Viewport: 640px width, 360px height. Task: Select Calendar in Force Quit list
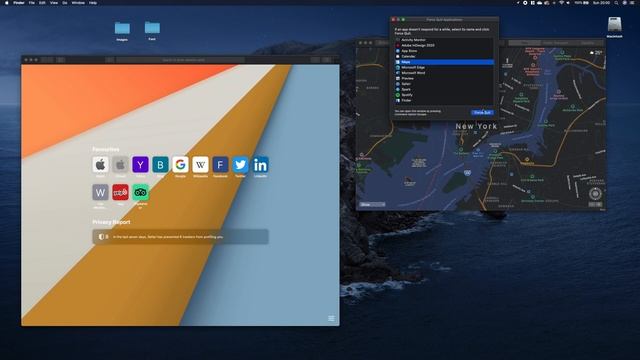click(x=444, y=56)
